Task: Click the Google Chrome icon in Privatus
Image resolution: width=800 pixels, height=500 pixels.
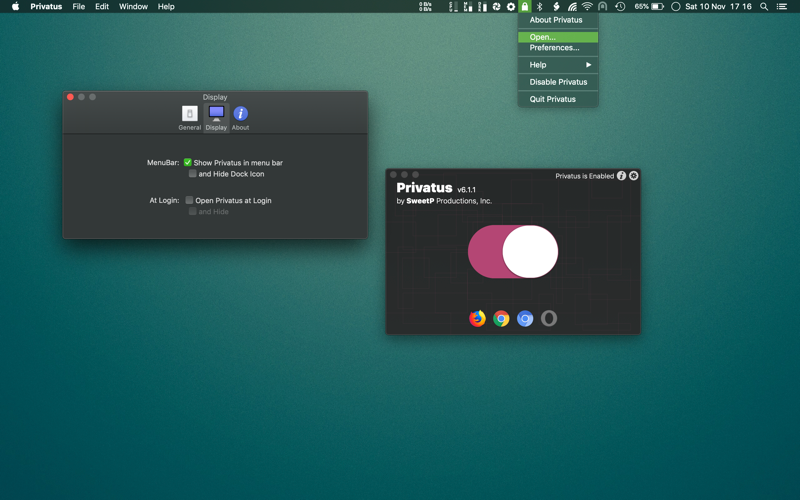Action: [501, 318]
